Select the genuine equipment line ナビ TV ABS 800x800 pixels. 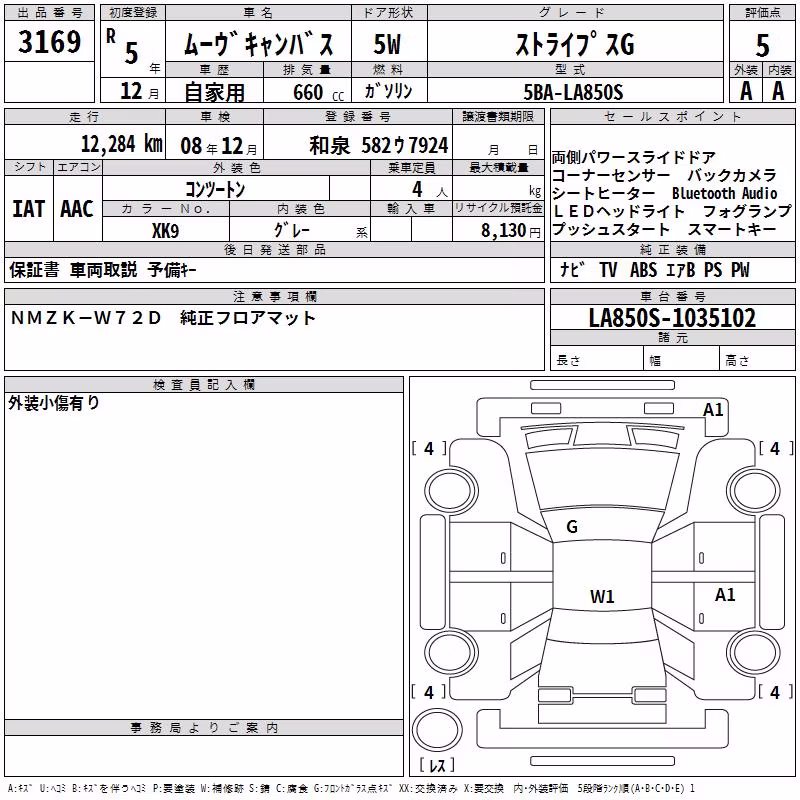click(x=655, y=270)
